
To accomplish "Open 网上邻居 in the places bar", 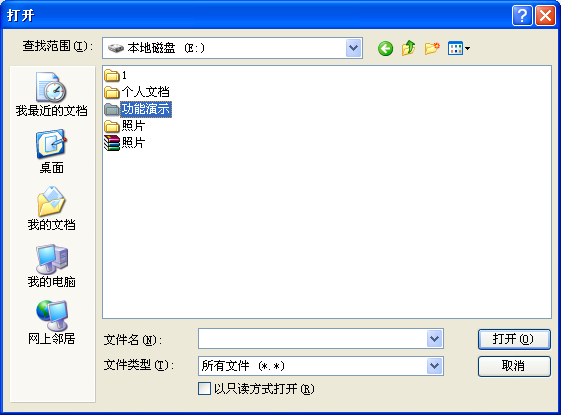I will (52, 323).
